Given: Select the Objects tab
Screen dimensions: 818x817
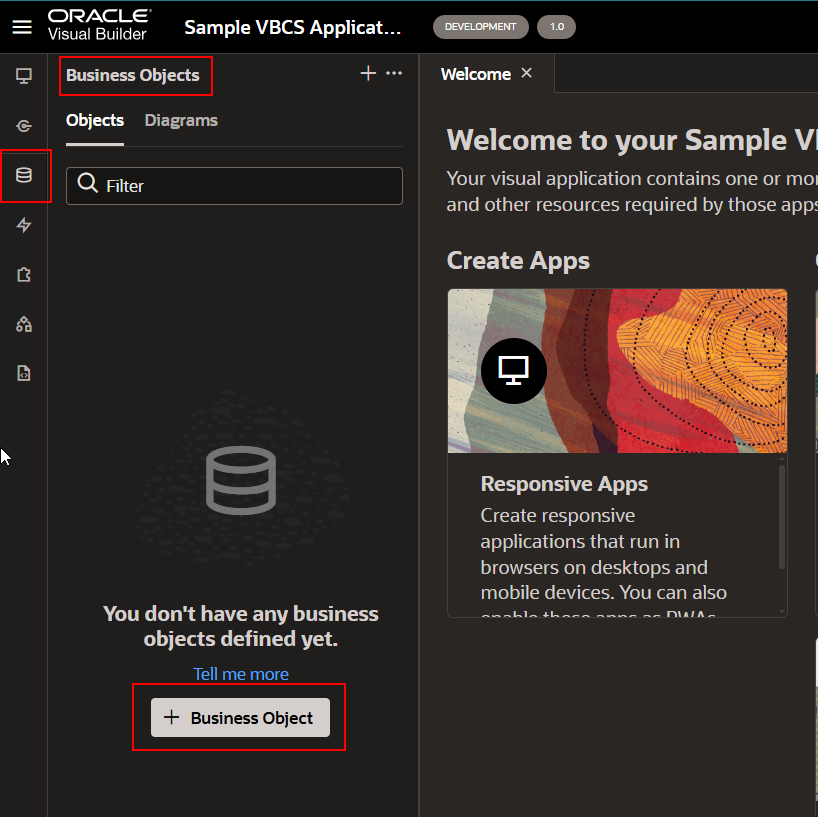Looking at the screenshot, I should click(x=95, y=121).
